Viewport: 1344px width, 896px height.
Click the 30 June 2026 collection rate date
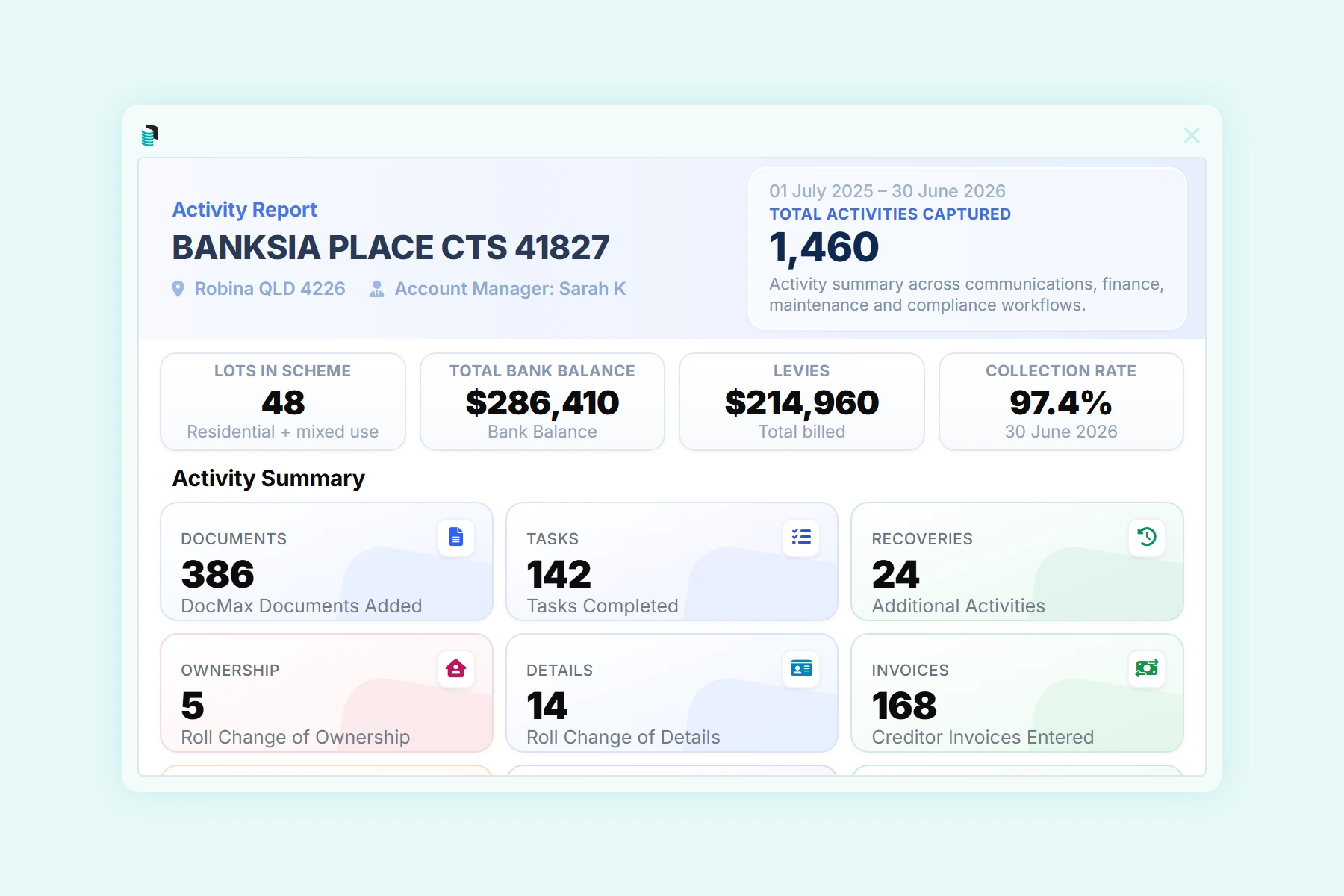pos(1061,432)
